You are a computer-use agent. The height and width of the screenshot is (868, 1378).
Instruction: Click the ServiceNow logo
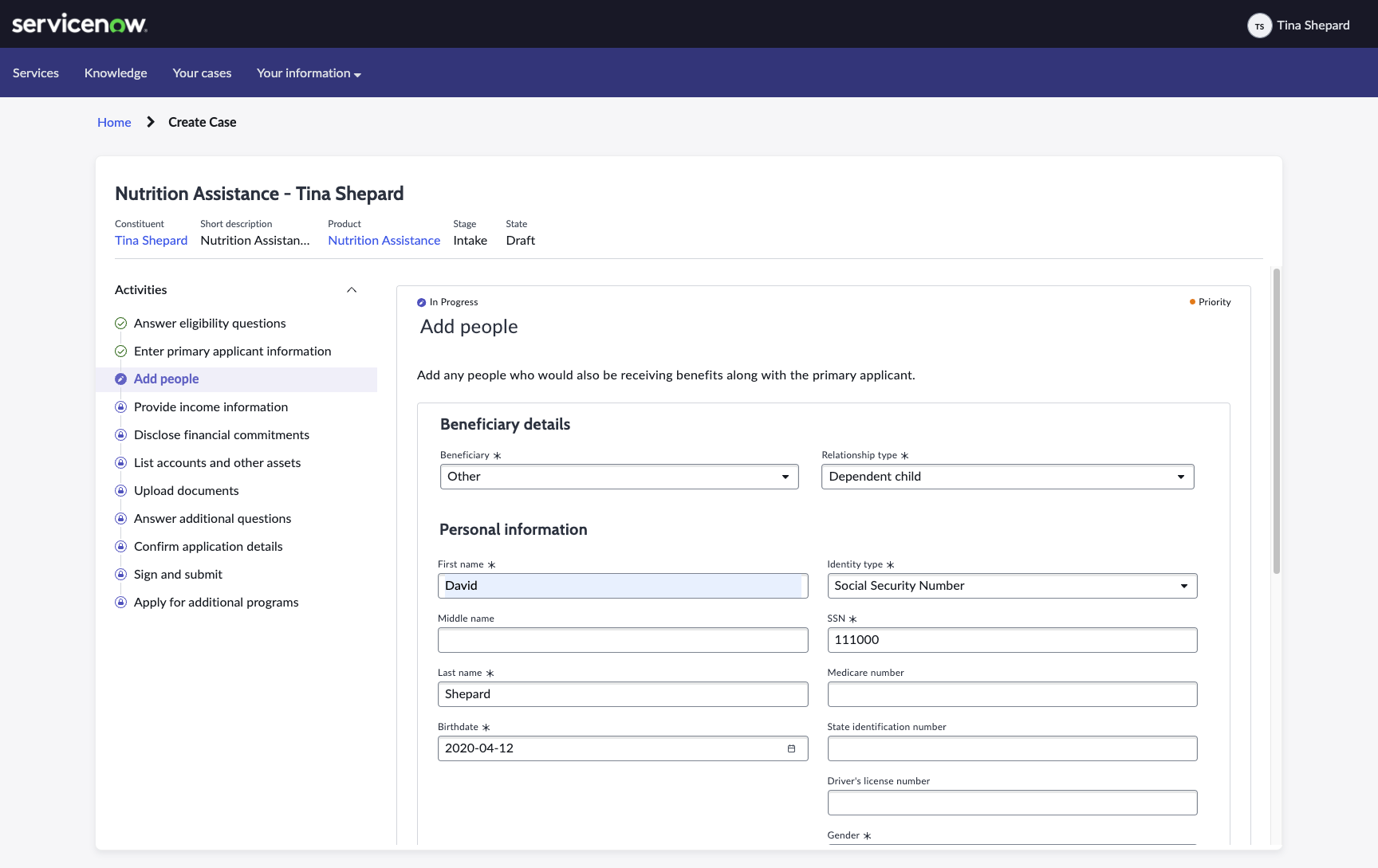(x=77, y=23)
